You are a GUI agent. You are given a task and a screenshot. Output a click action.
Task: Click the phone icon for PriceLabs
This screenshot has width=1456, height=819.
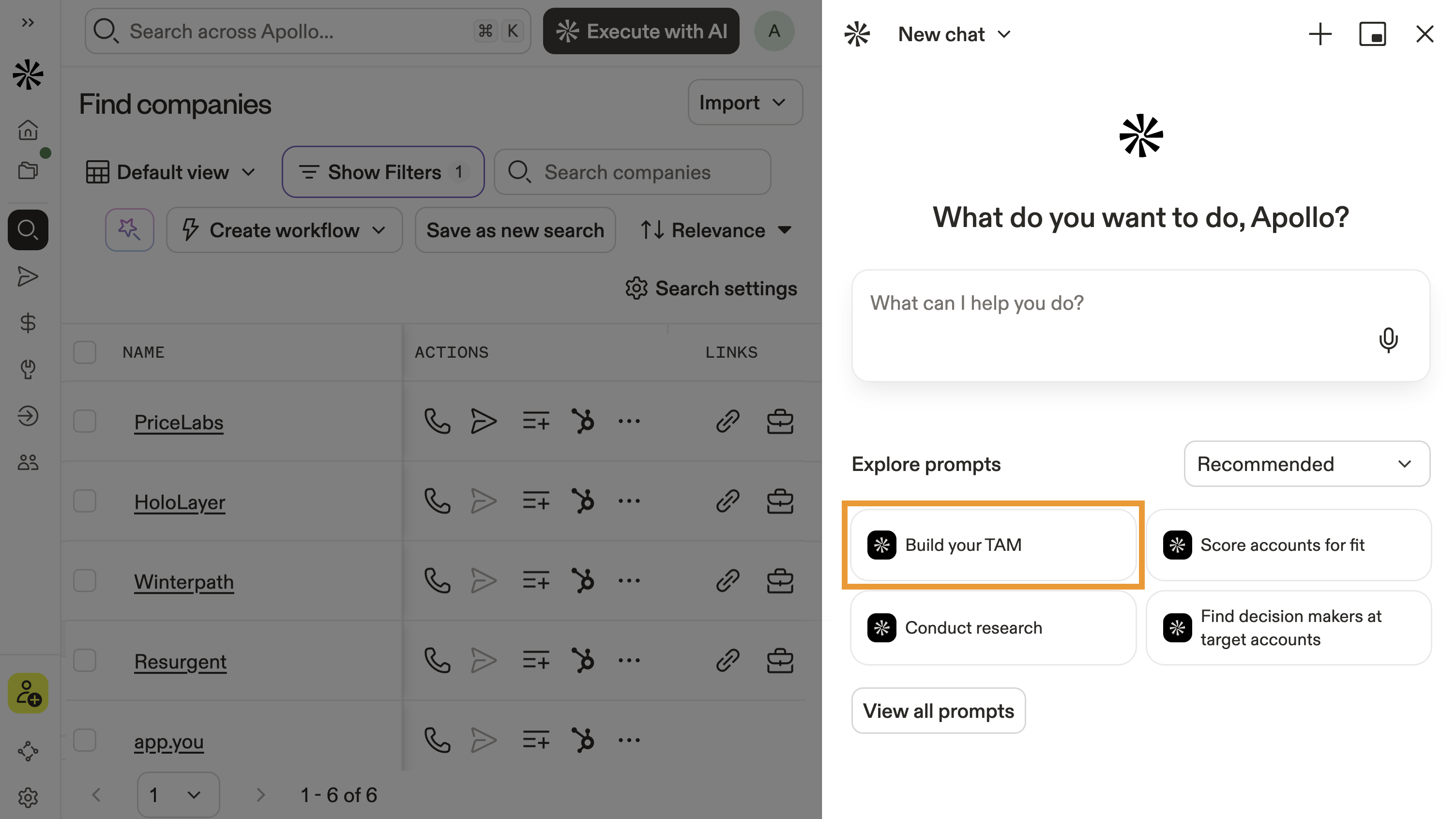pyautogui.click(x=437, y=422)
